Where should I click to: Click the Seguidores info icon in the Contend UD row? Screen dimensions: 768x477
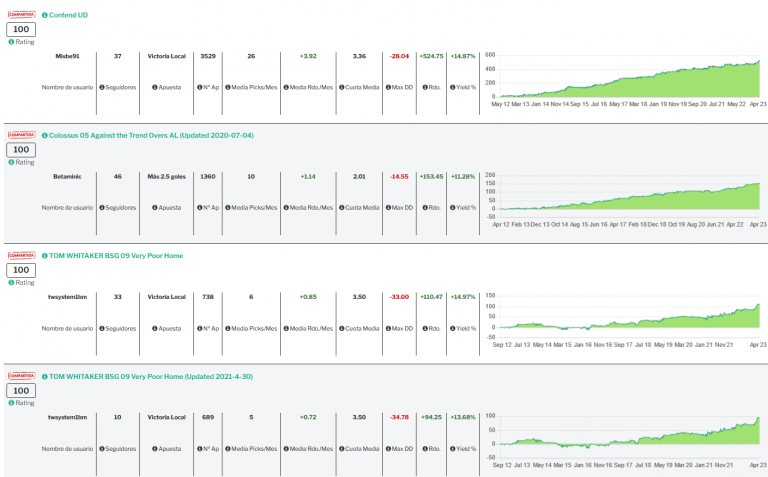101,87
